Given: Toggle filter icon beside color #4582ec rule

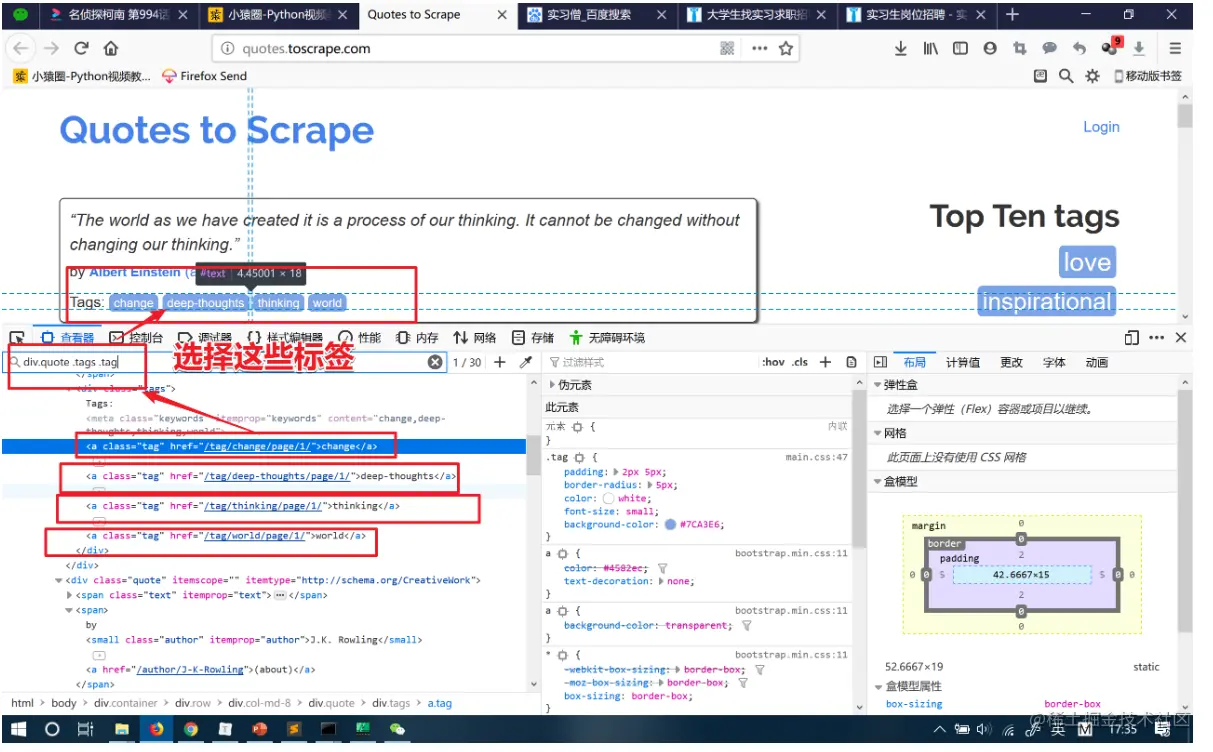Looking at the screenshot, I should pos(662,567).
